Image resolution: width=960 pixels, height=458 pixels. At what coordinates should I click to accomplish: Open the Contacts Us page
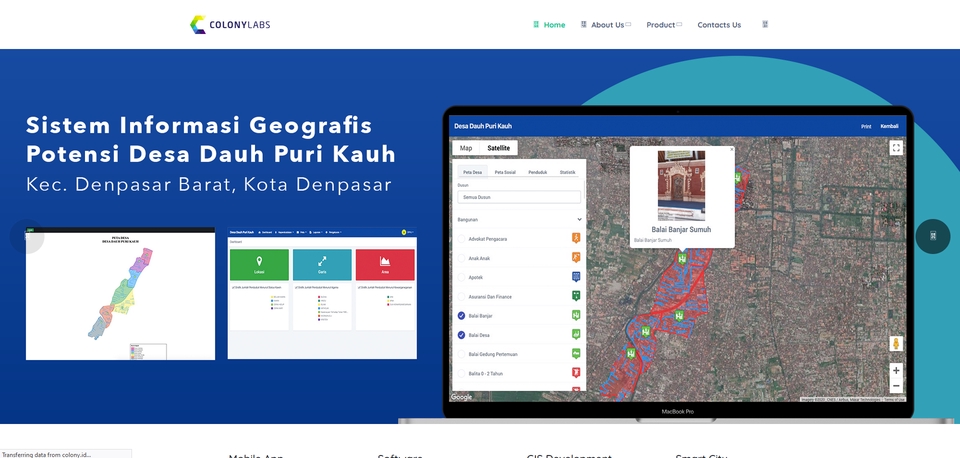point(719,25)
